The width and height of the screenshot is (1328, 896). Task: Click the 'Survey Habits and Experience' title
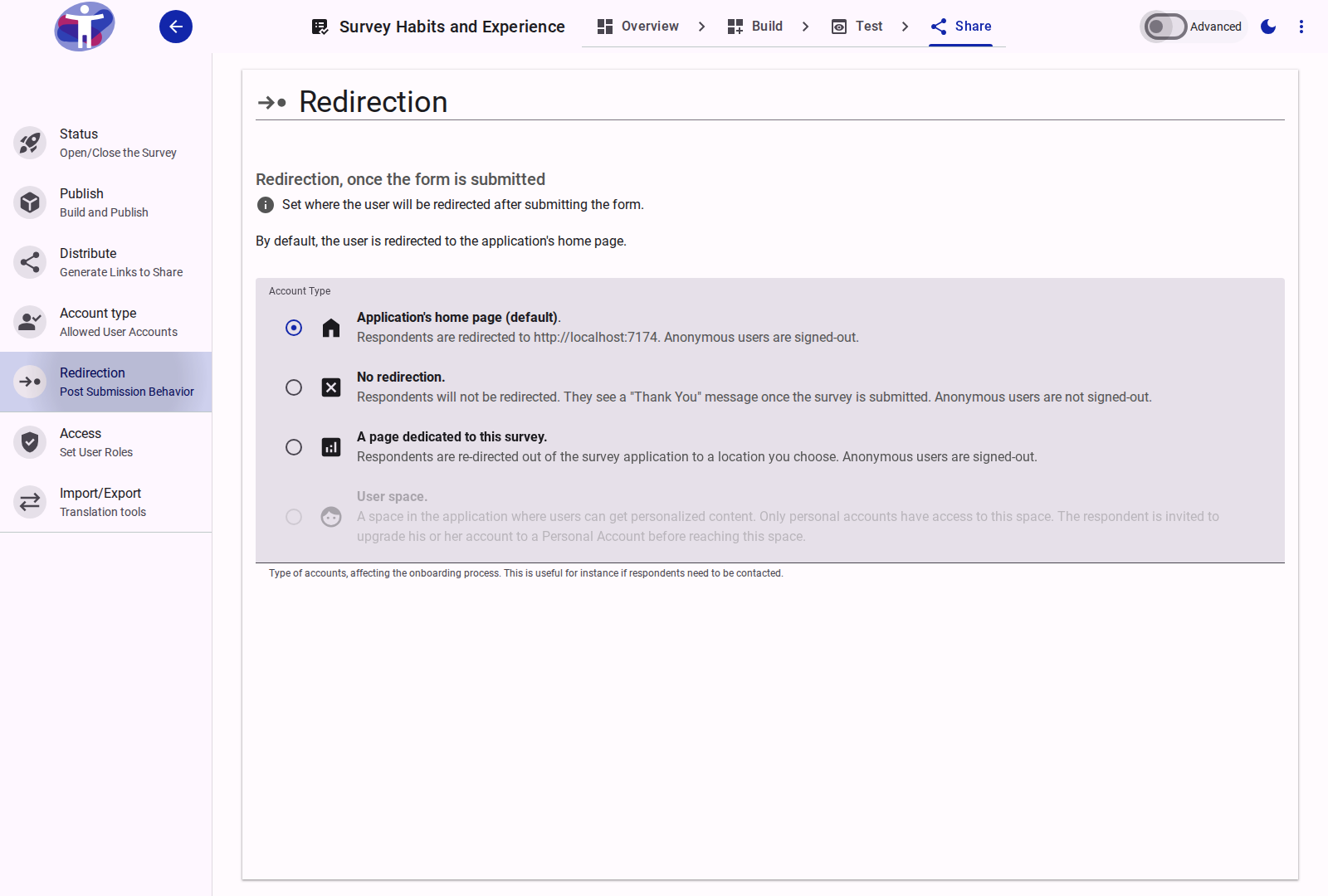click(452, 27)
